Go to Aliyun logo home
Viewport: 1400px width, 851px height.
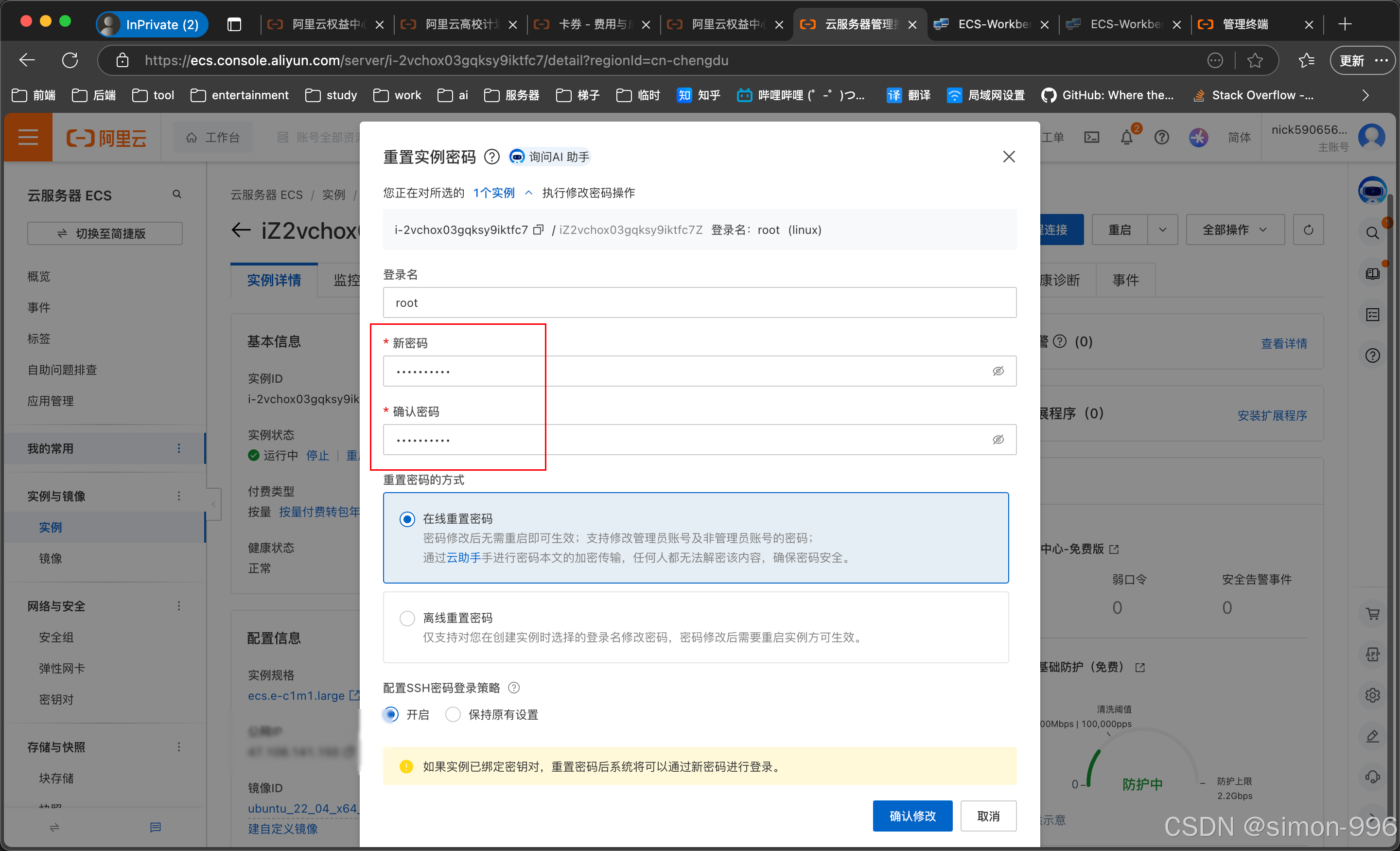106,138
